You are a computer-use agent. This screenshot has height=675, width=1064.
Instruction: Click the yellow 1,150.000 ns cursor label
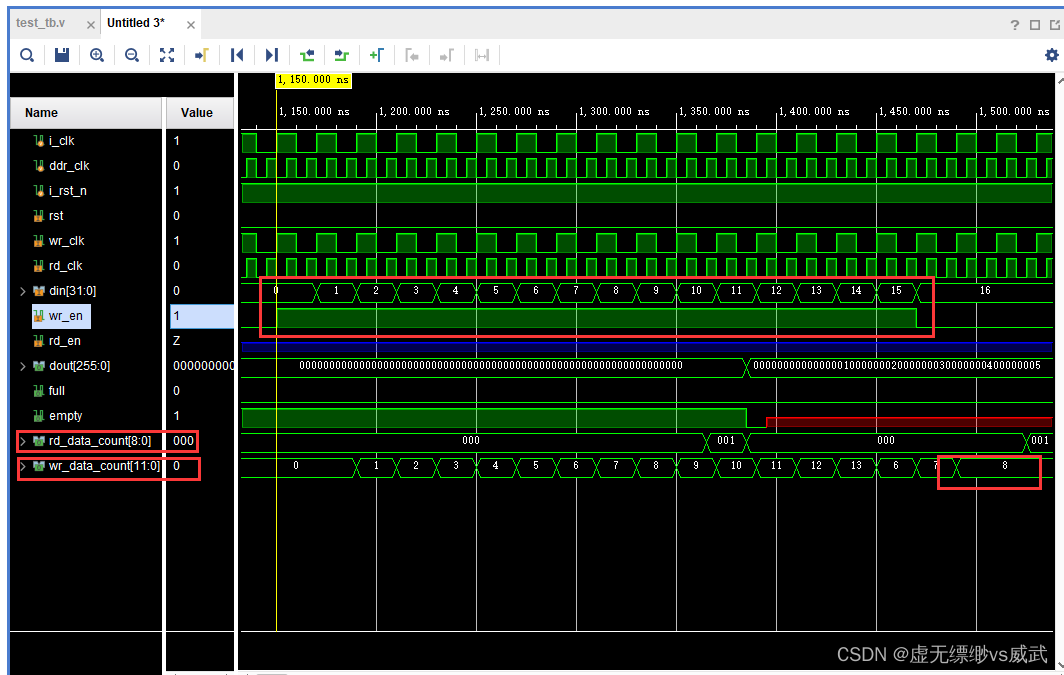313,79
